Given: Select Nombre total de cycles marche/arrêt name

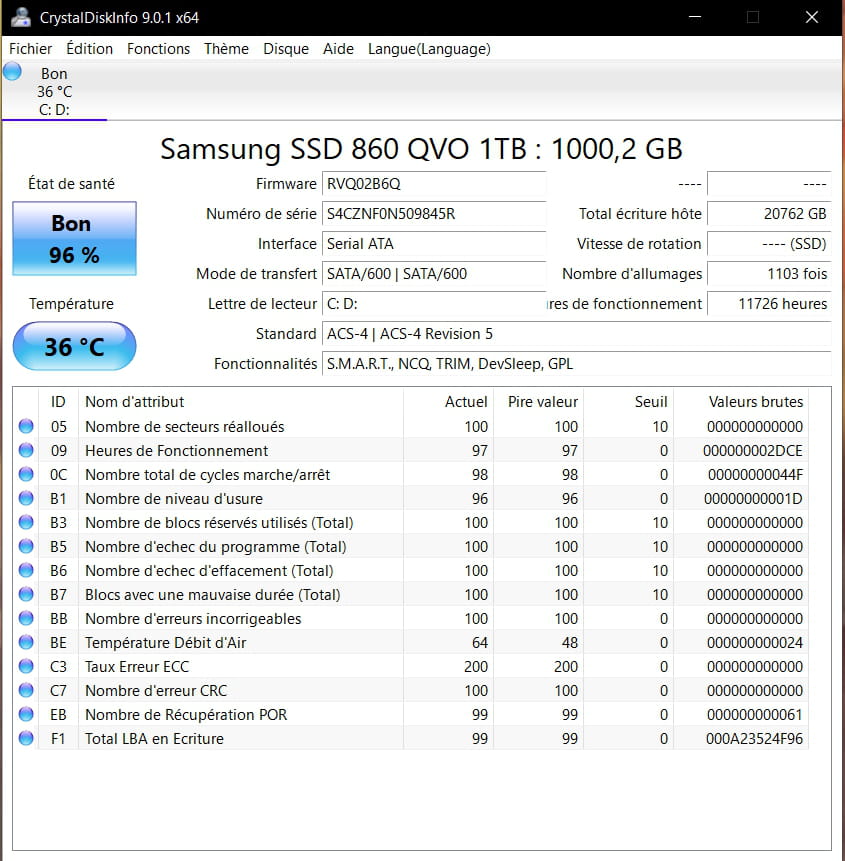Looking at the screenshot, I should pyautogui.click(x=208, y=474).
